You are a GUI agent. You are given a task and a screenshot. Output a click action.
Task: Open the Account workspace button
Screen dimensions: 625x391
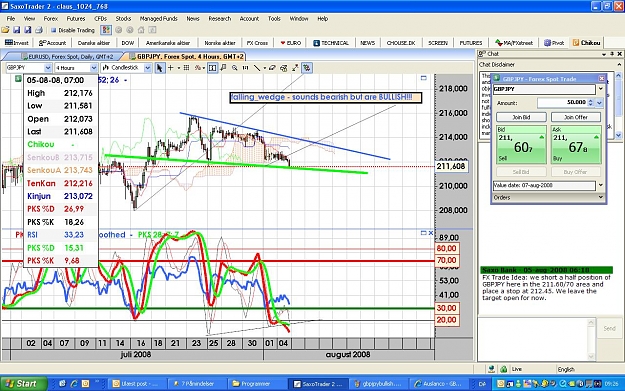click(52, 43)
